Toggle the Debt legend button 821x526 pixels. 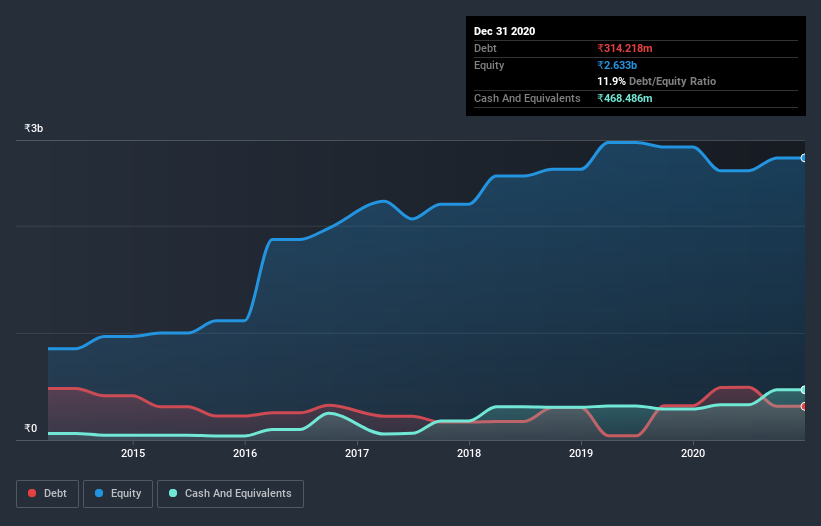pos(48,494)
